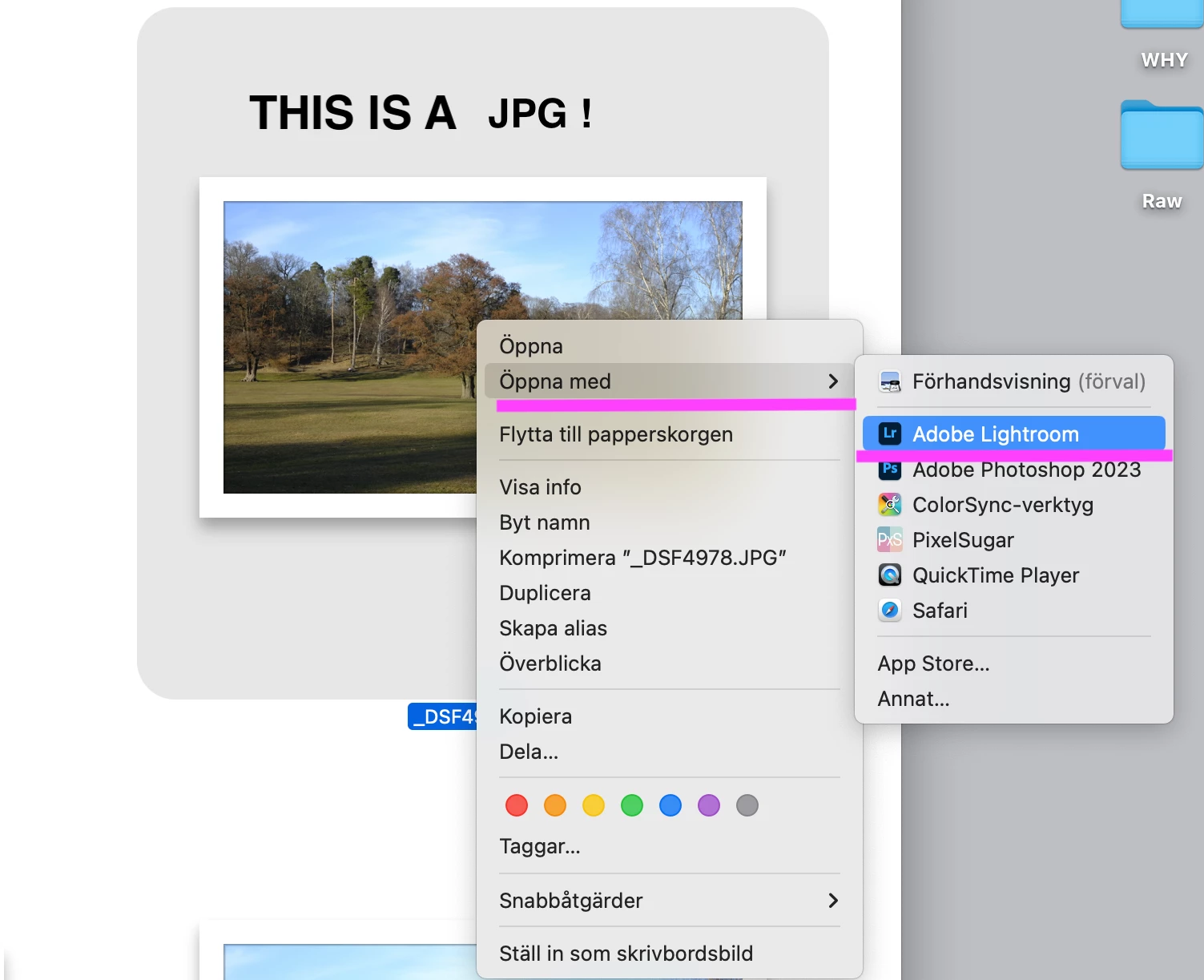
Task: Click the Adobe Photoshop 2023 icon
Action: [x=890, y=470]
